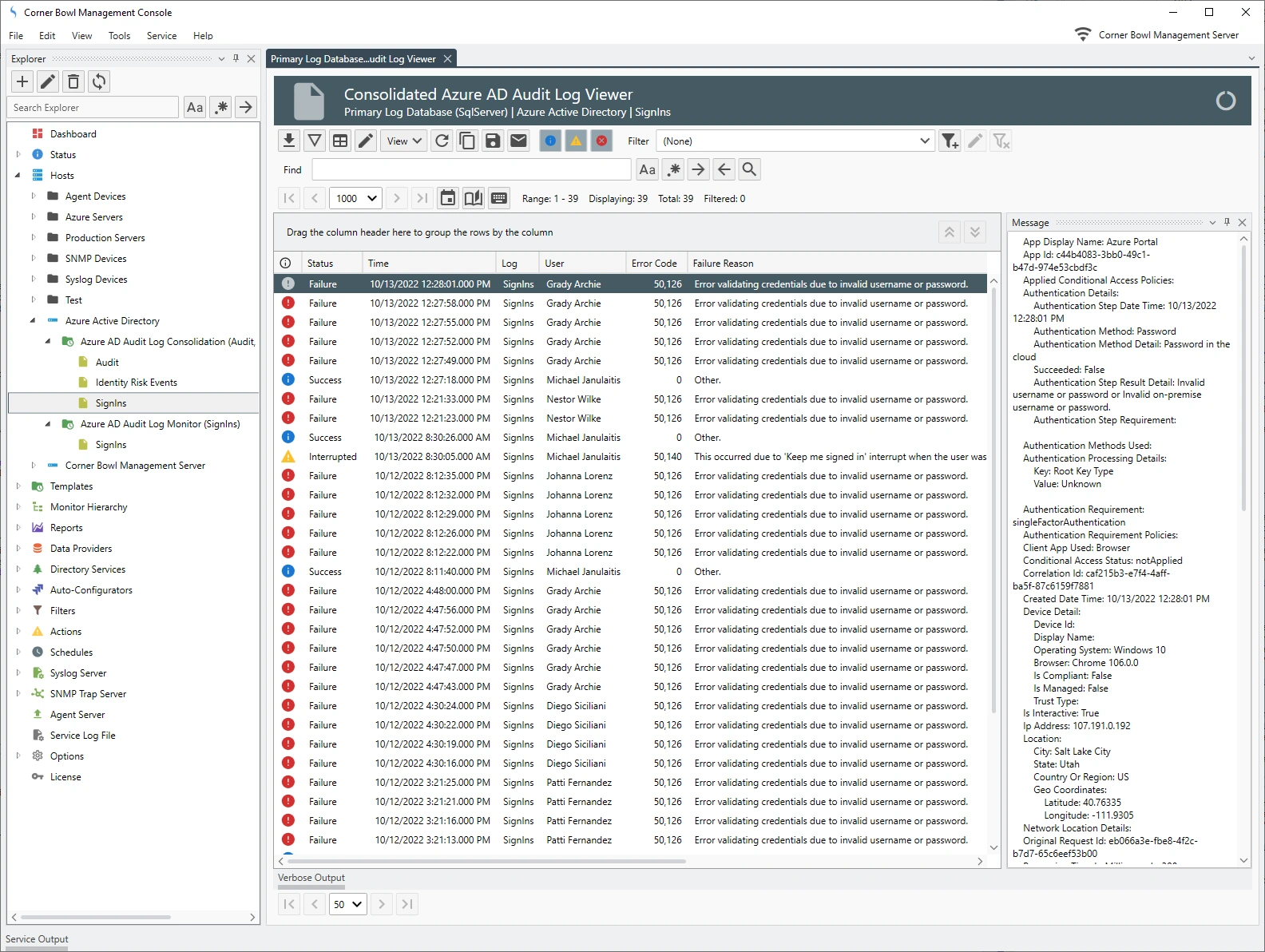Select Identity Risk Events in Explorer tree
This screenshot has height=952, width=1265.
[x=136, y=383]
